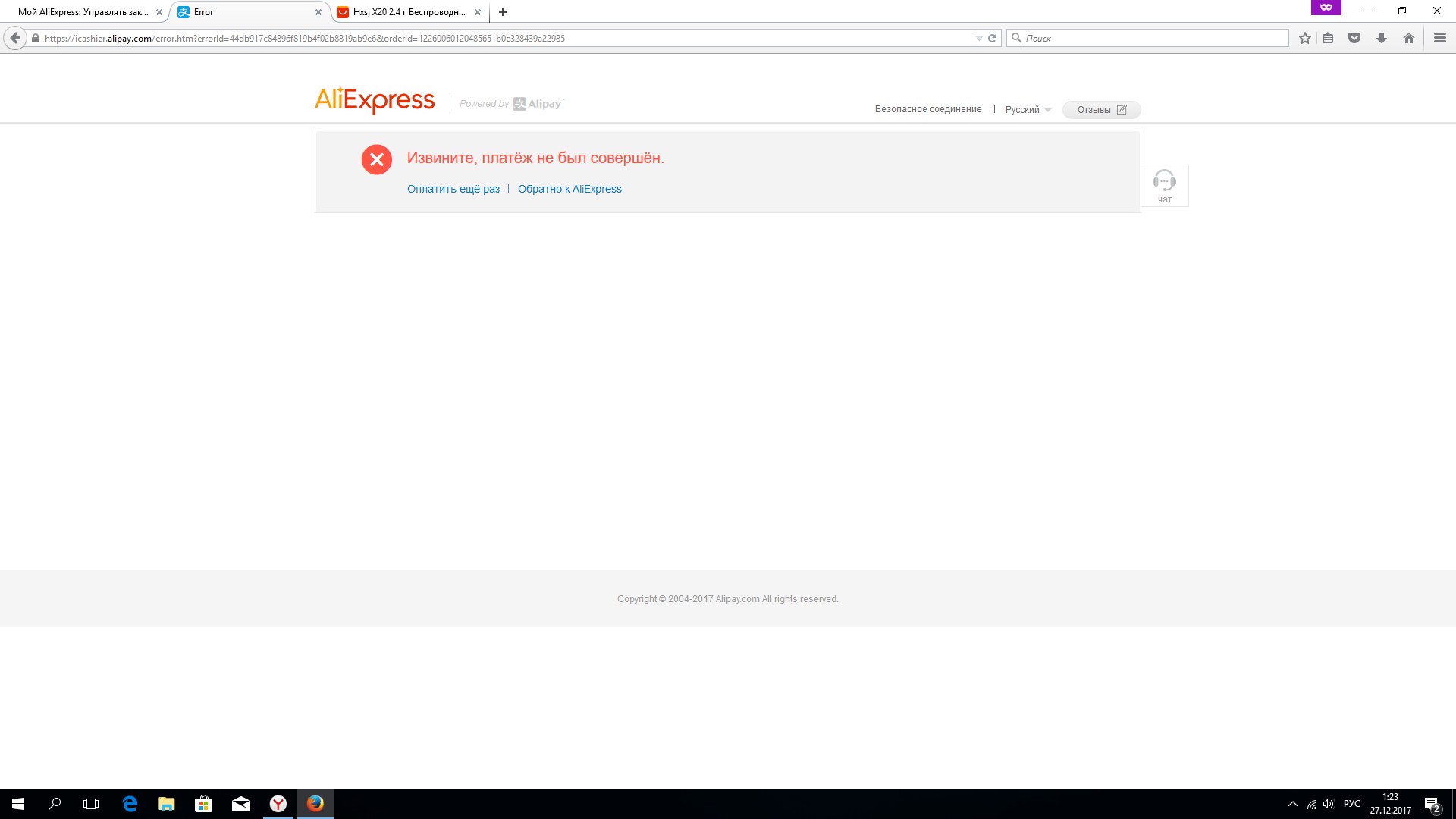The height and width of the screenshot is (819, 1456).
Task: Open the clock showing 1:23
Action: (x=1390, y=804)
